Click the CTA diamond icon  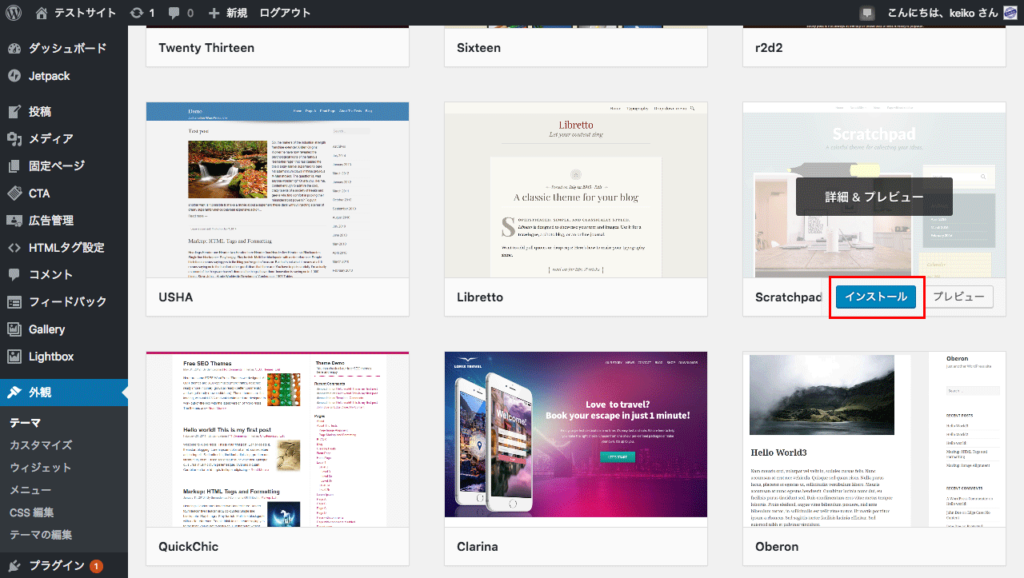pos(14,193)
